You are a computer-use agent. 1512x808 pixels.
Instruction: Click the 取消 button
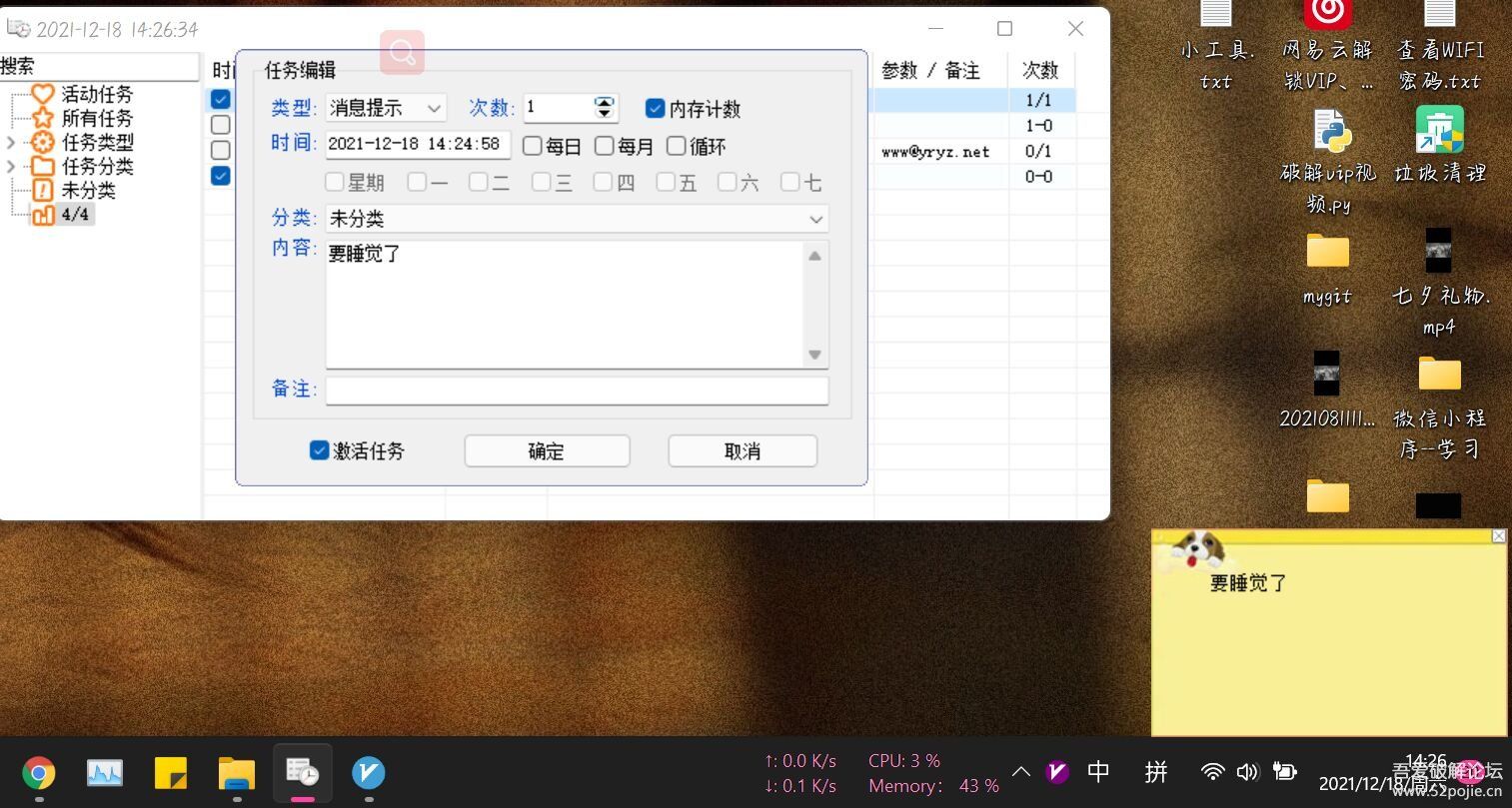click(x=743, y=451)
